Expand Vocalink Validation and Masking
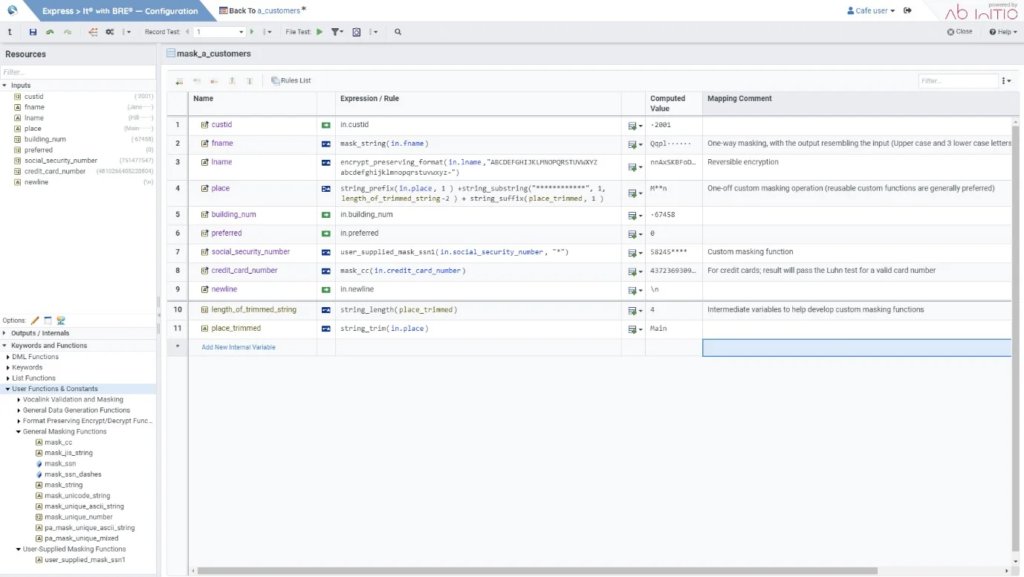This screenshot has height=577, width=1024. click(x=18, y=399)
